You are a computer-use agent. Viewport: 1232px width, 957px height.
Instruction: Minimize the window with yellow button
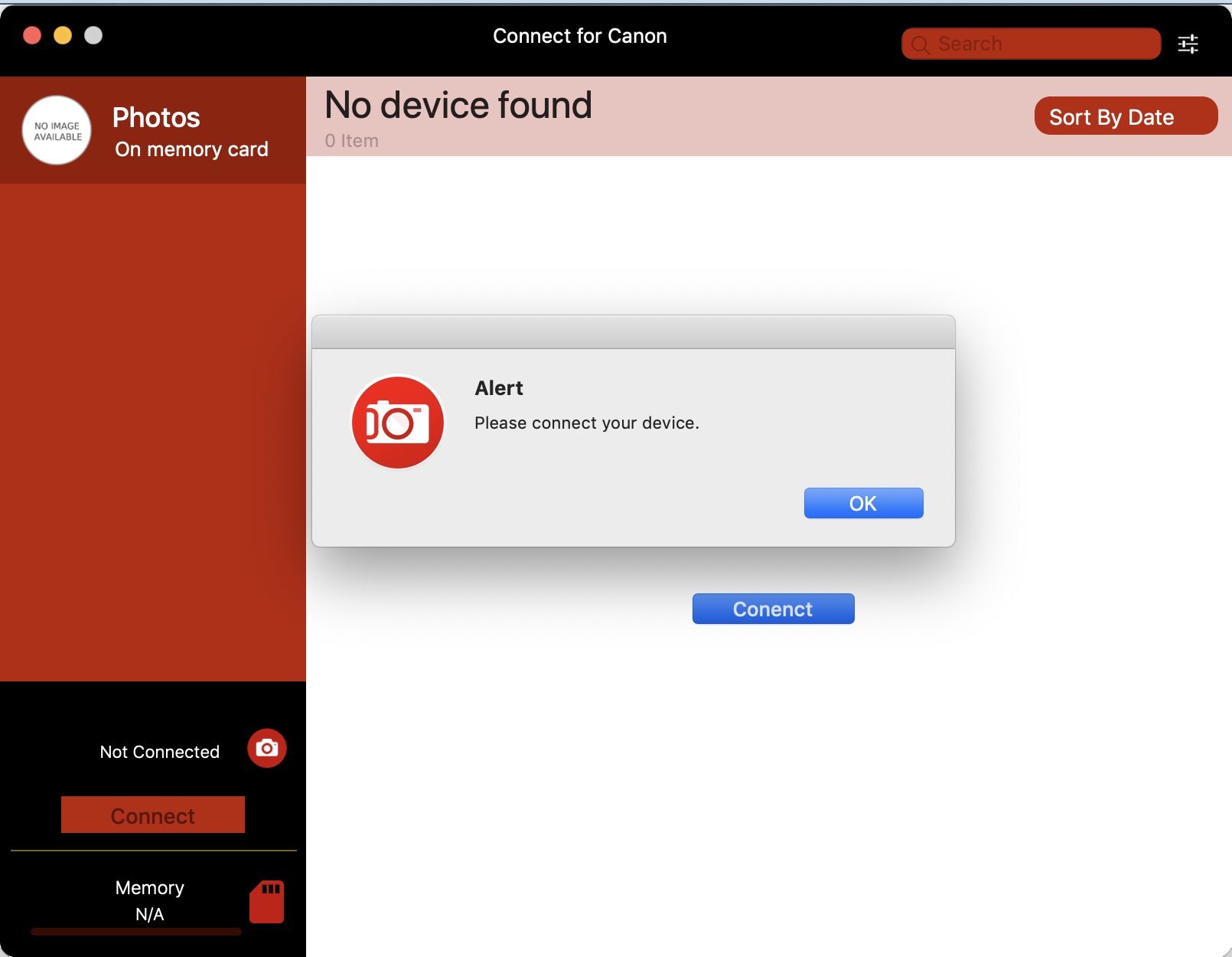click(x=63, y=35)
